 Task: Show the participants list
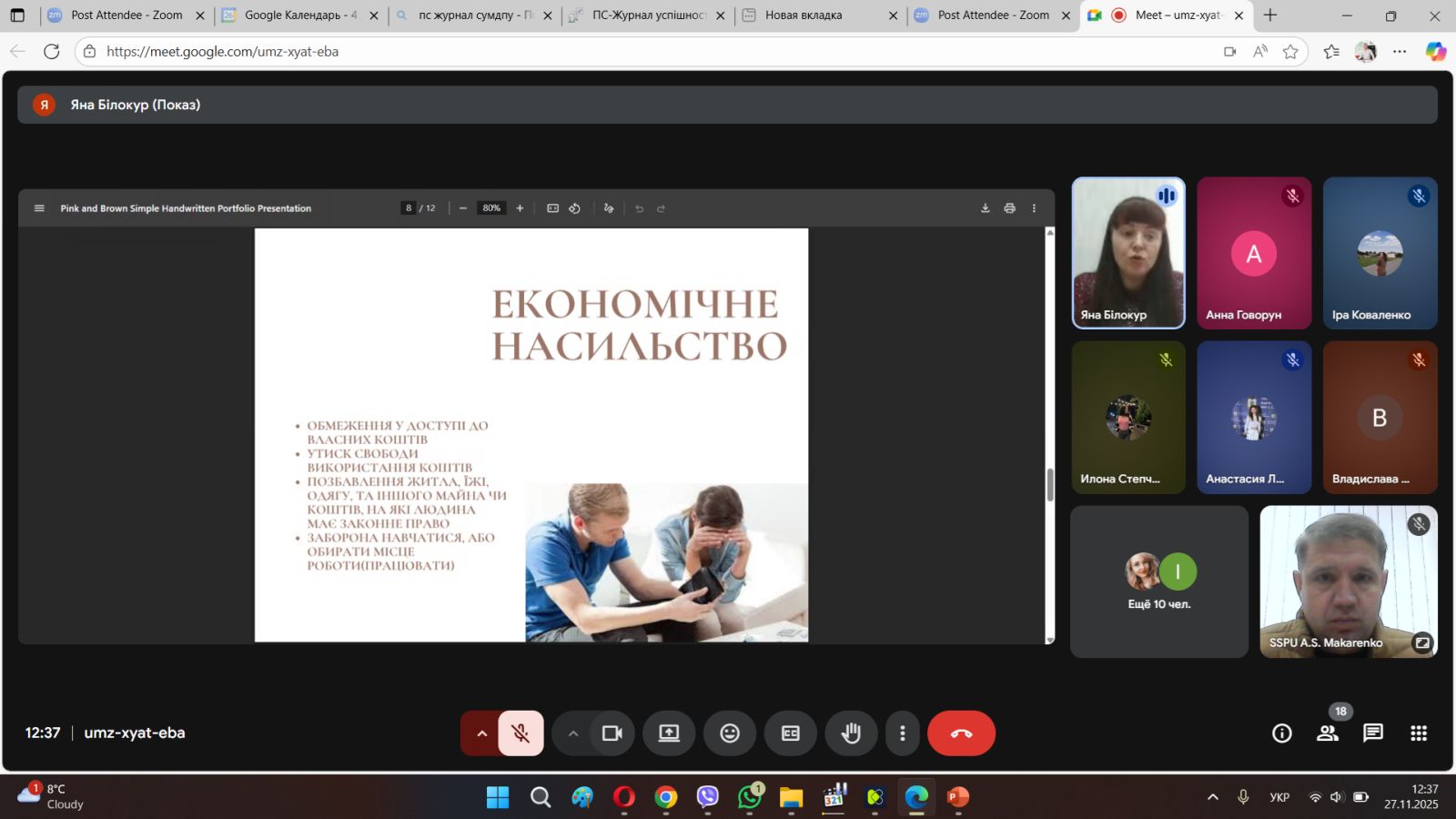1328,733
